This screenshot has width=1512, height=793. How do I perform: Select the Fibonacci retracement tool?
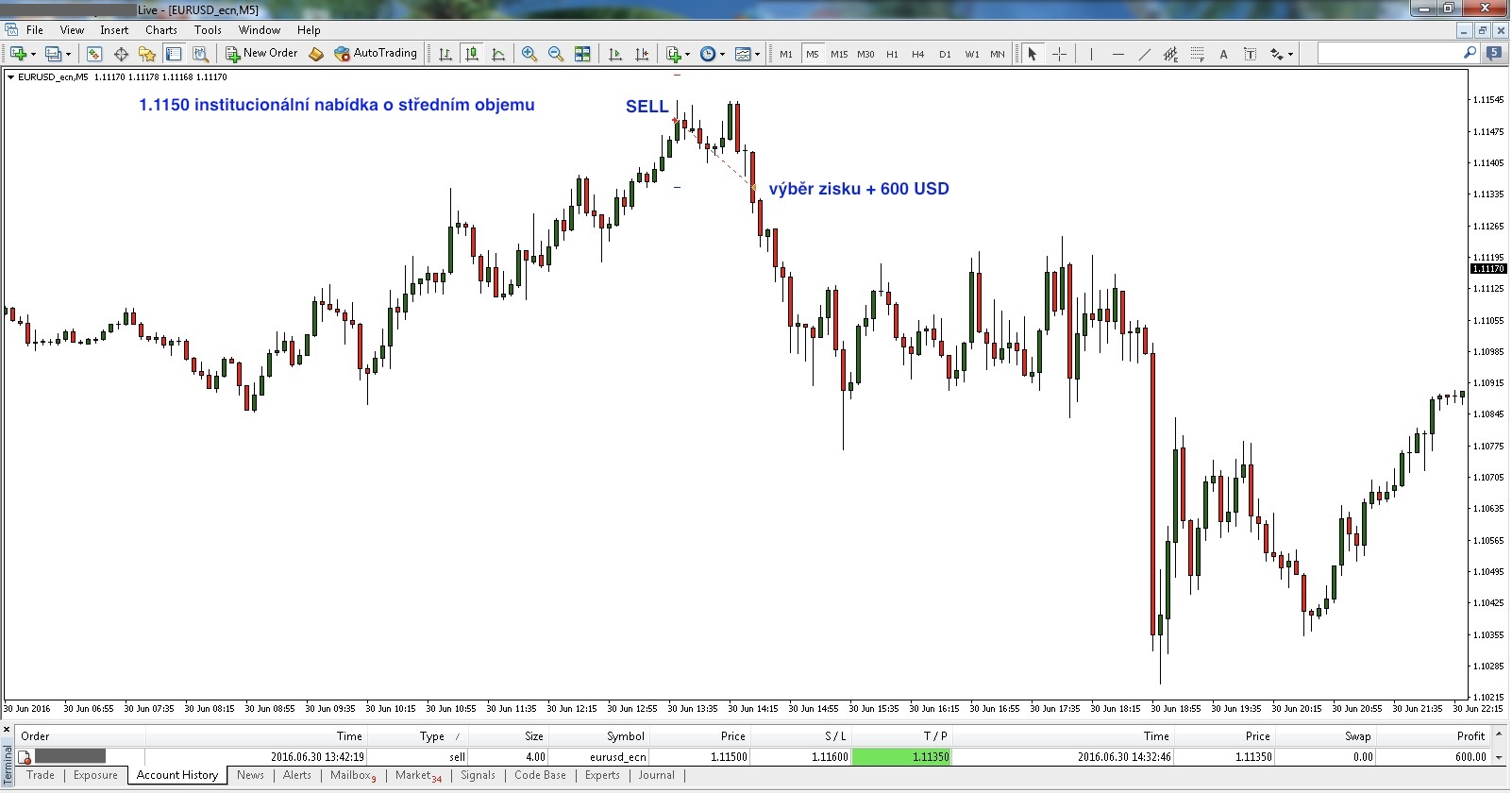point(1197,54)
